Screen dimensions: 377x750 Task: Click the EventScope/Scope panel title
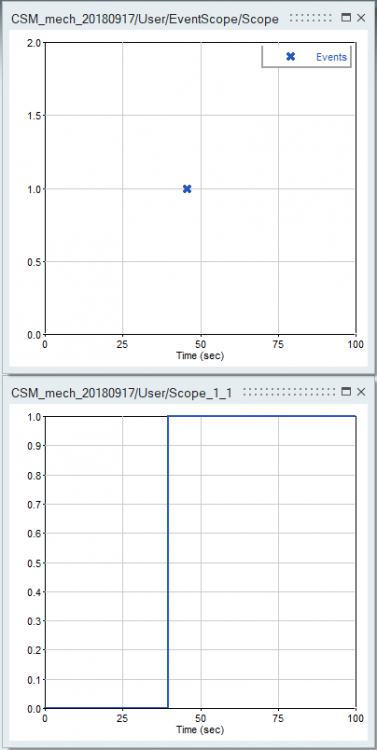coord(144,19)
